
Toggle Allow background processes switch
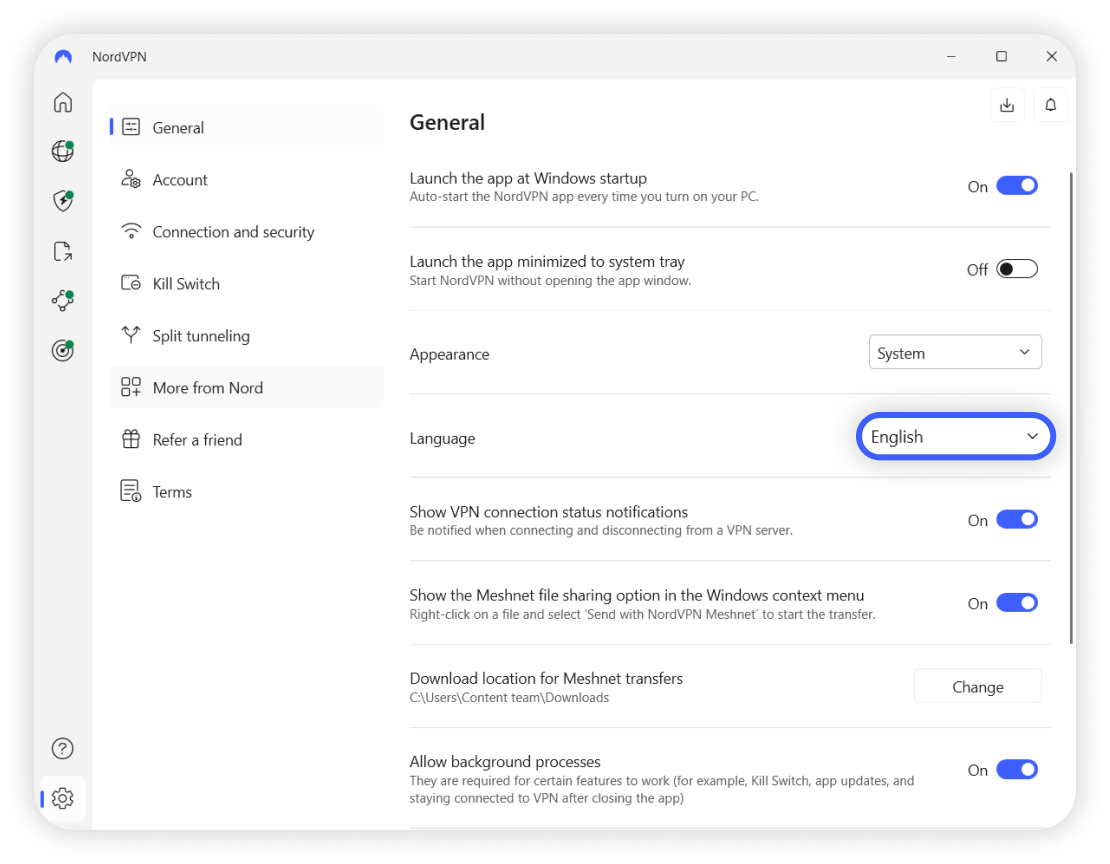(1017, 770)
